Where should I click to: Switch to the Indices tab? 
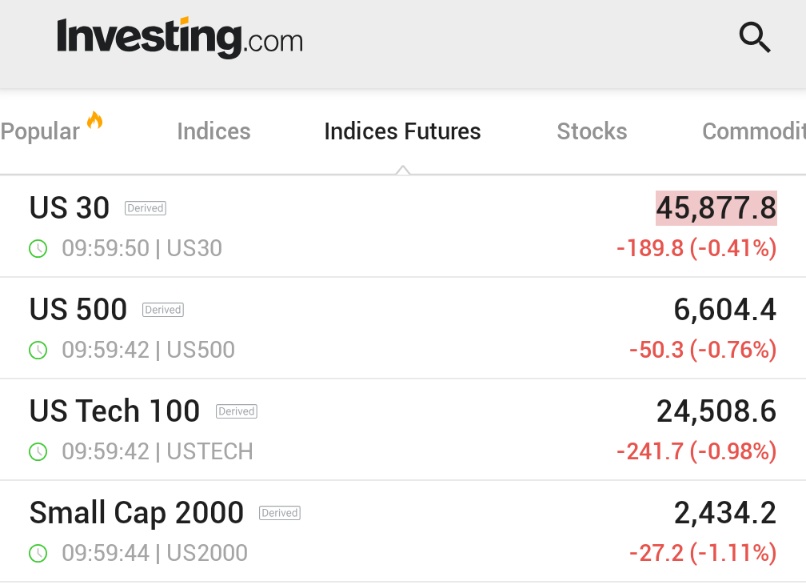pyautogui.click(x=213, y=131)
